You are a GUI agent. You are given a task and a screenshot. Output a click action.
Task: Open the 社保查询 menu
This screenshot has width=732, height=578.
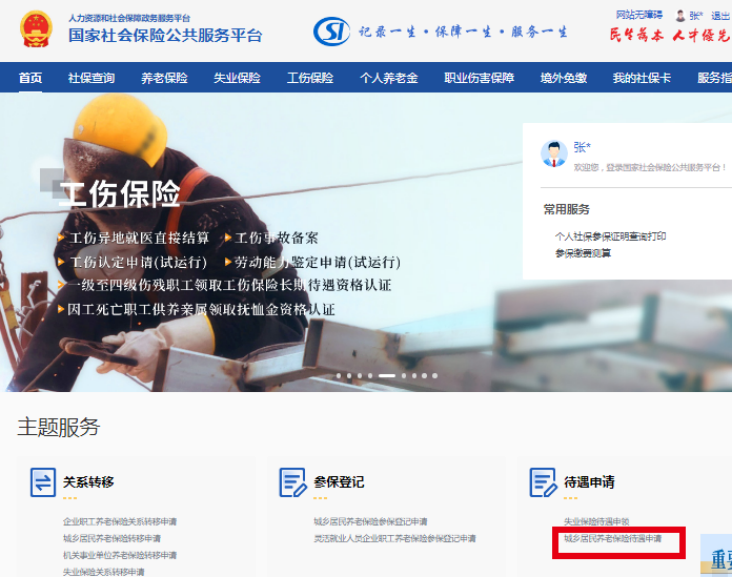coord(91,78)
